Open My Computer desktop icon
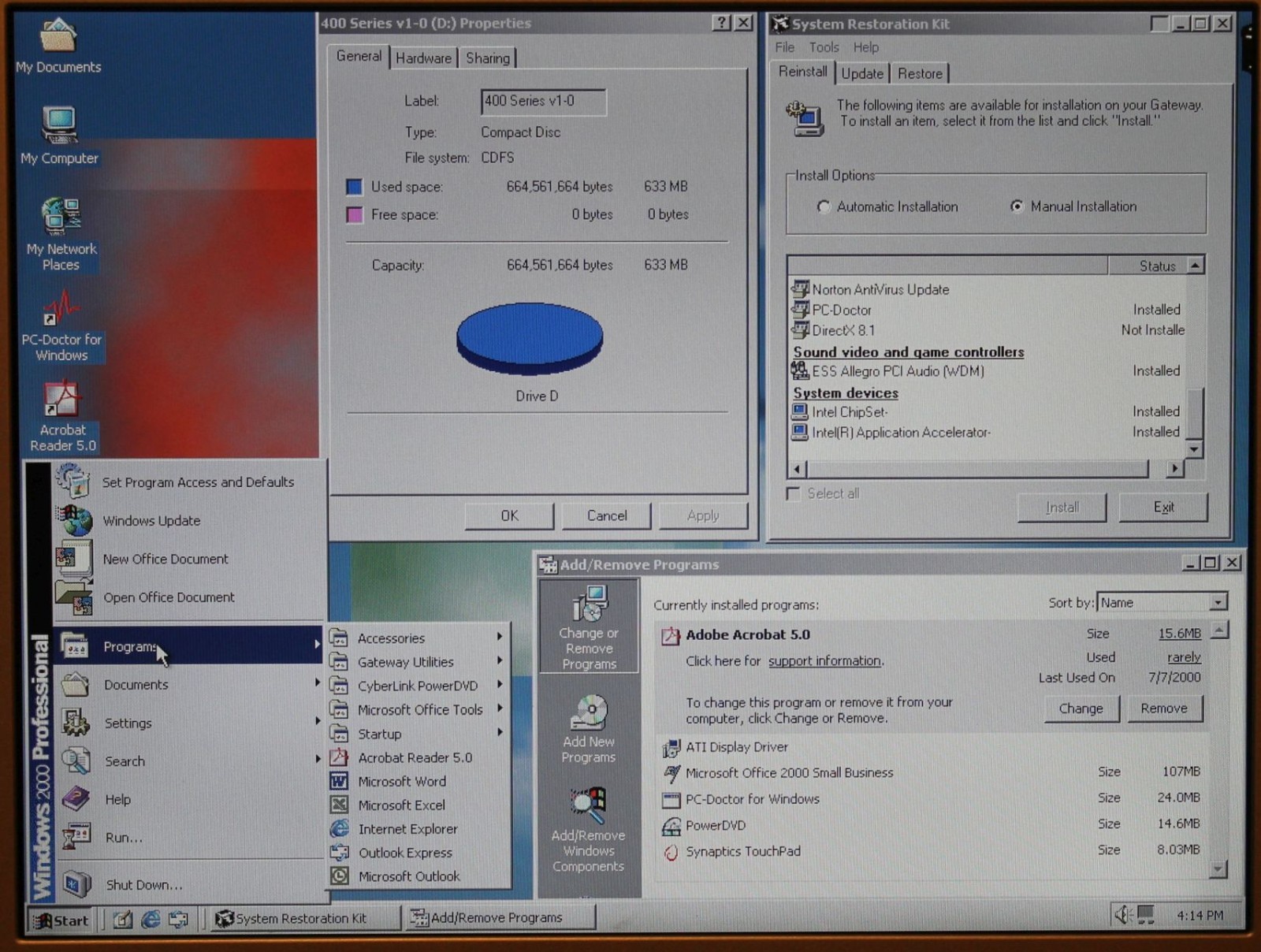 [59, 134]
